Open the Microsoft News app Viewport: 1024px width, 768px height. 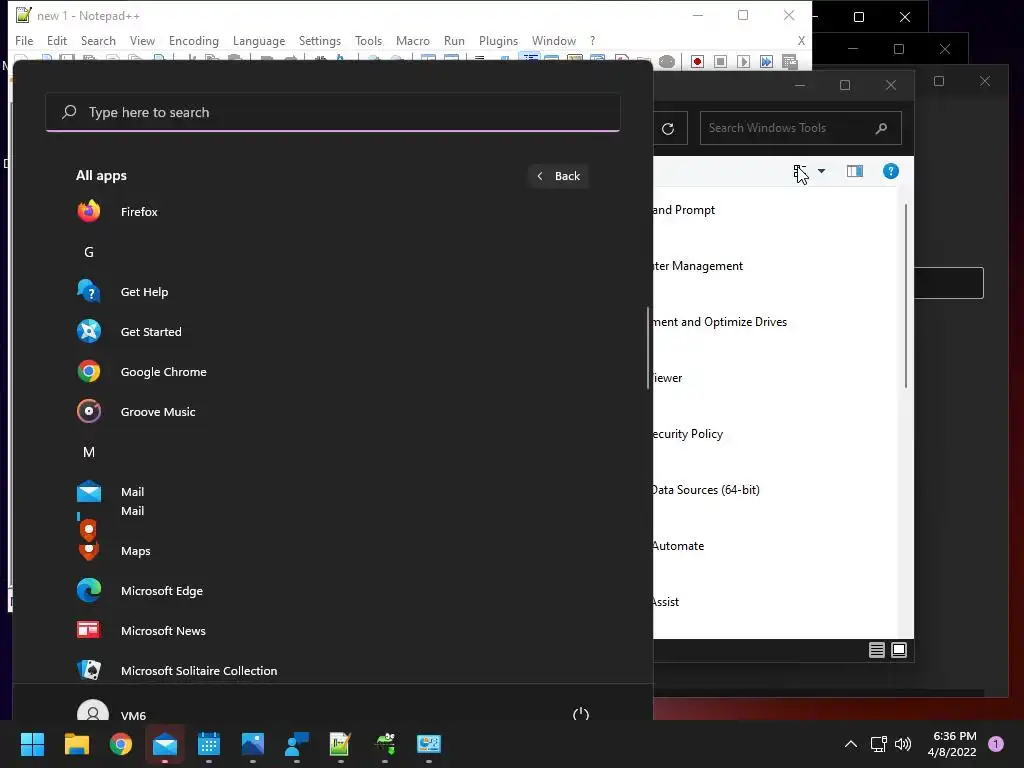point(163,630)
